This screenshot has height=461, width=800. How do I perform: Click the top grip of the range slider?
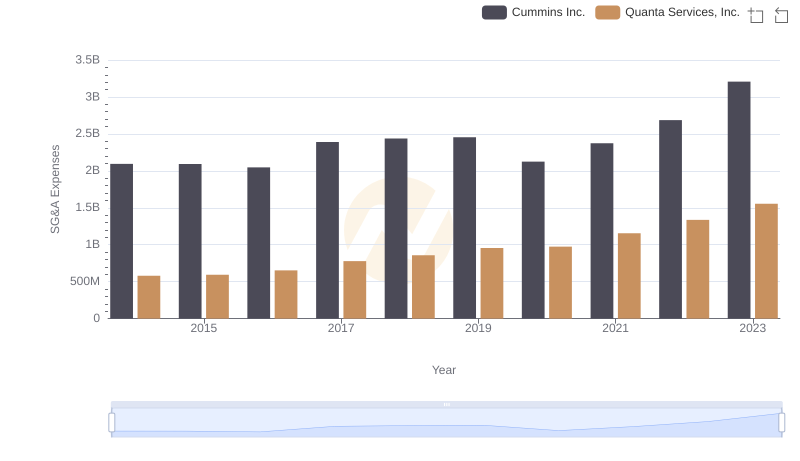pyautogui.click(x=446, y=404)
